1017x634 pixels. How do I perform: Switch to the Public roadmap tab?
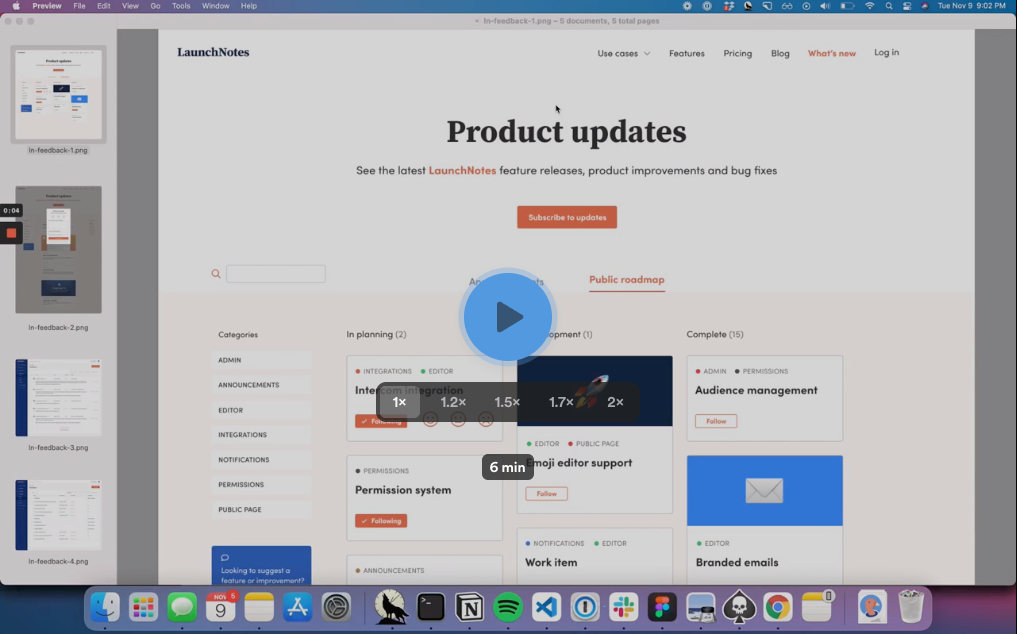click(x=627, y=280)
